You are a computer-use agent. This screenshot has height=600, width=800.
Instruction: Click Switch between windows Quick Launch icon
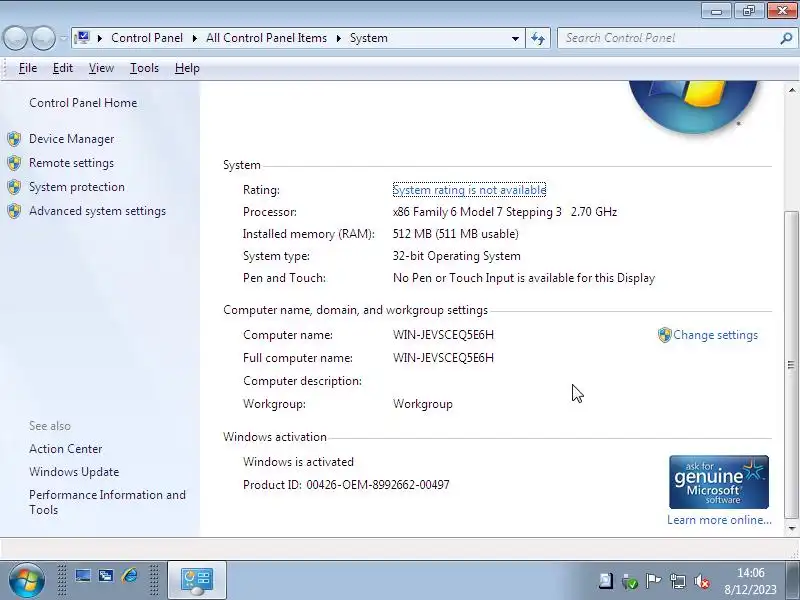coord(106,576)
